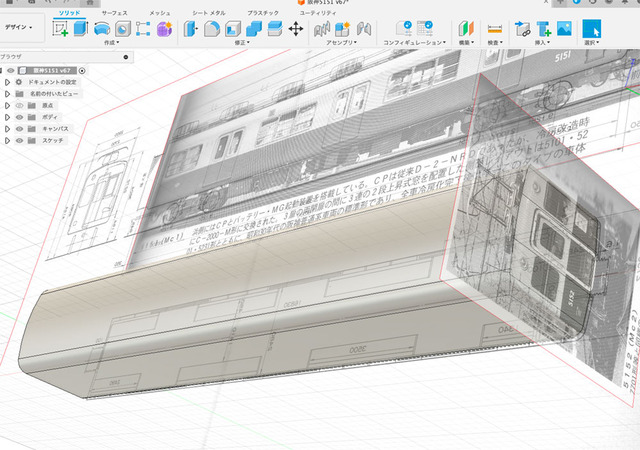Click the ブラウザ panel header

tap(65, 57)
